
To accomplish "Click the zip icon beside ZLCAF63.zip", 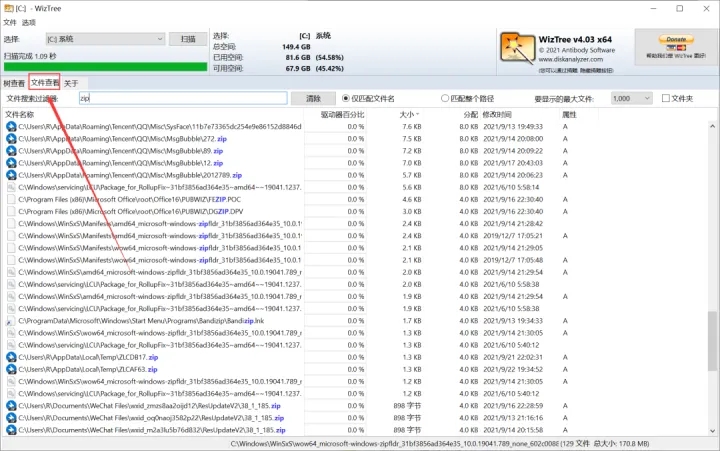I will pyautogui.click(x=11, y=369).
